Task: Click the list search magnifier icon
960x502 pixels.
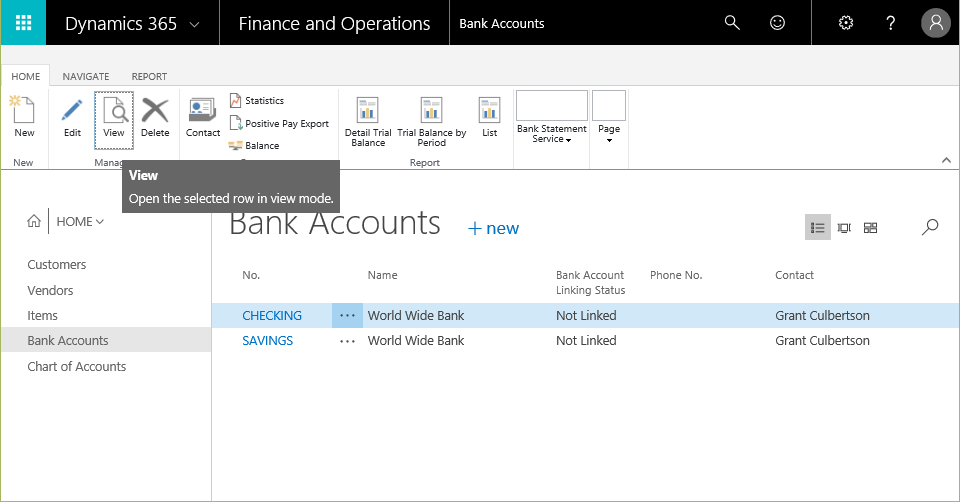Action: [929, 227]
